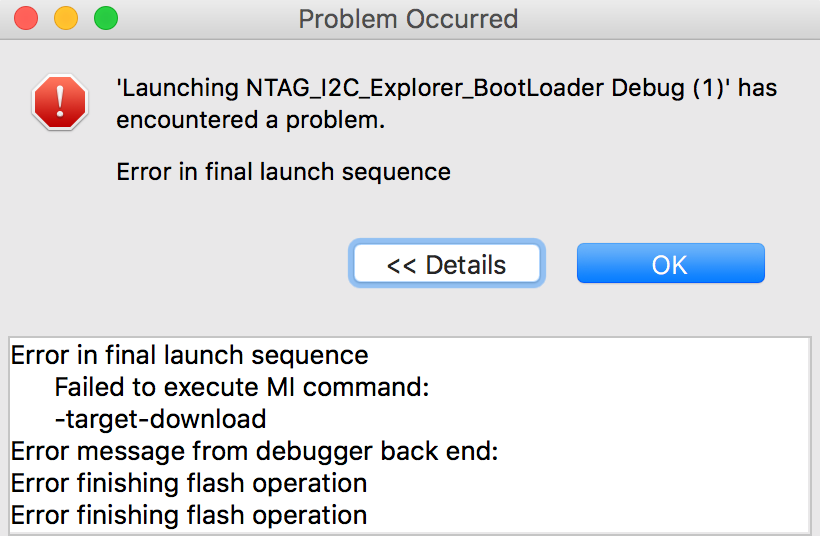
Task: Click the red error exclamation icon
Action: coord(60,103)
